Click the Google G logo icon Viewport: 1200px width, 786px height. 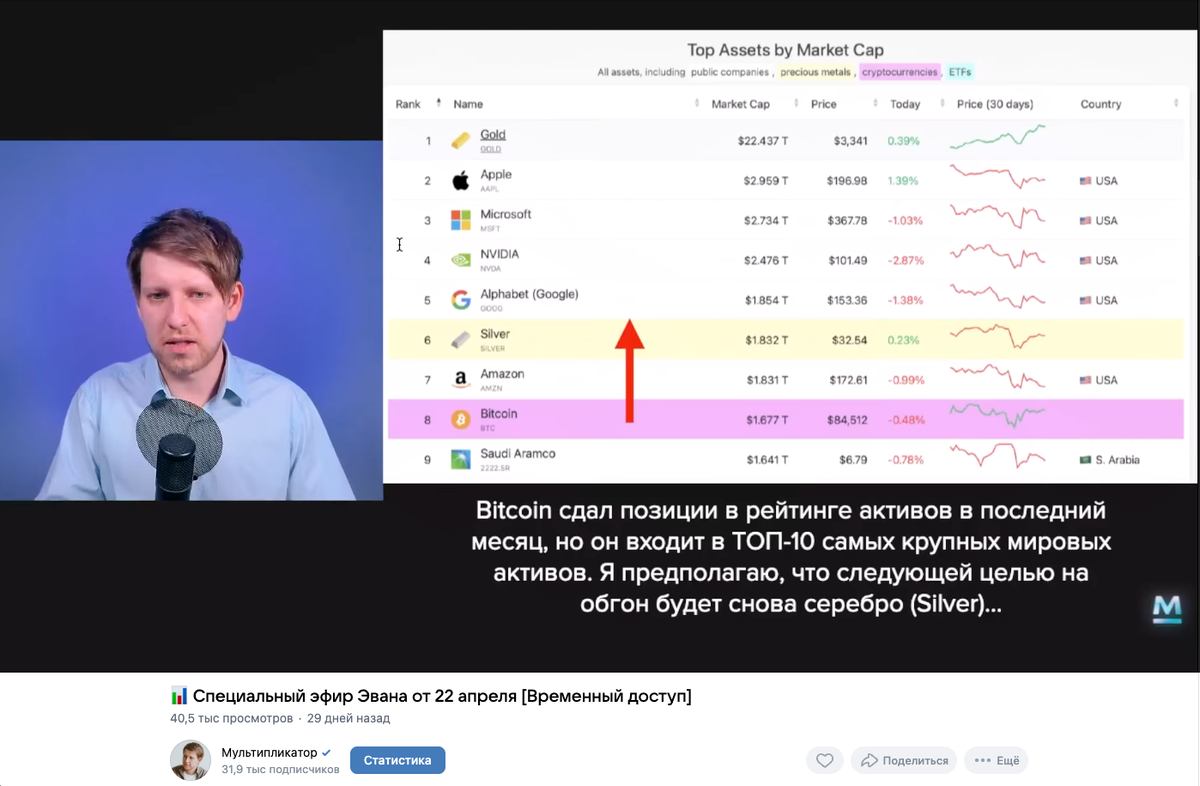(460, 300)
